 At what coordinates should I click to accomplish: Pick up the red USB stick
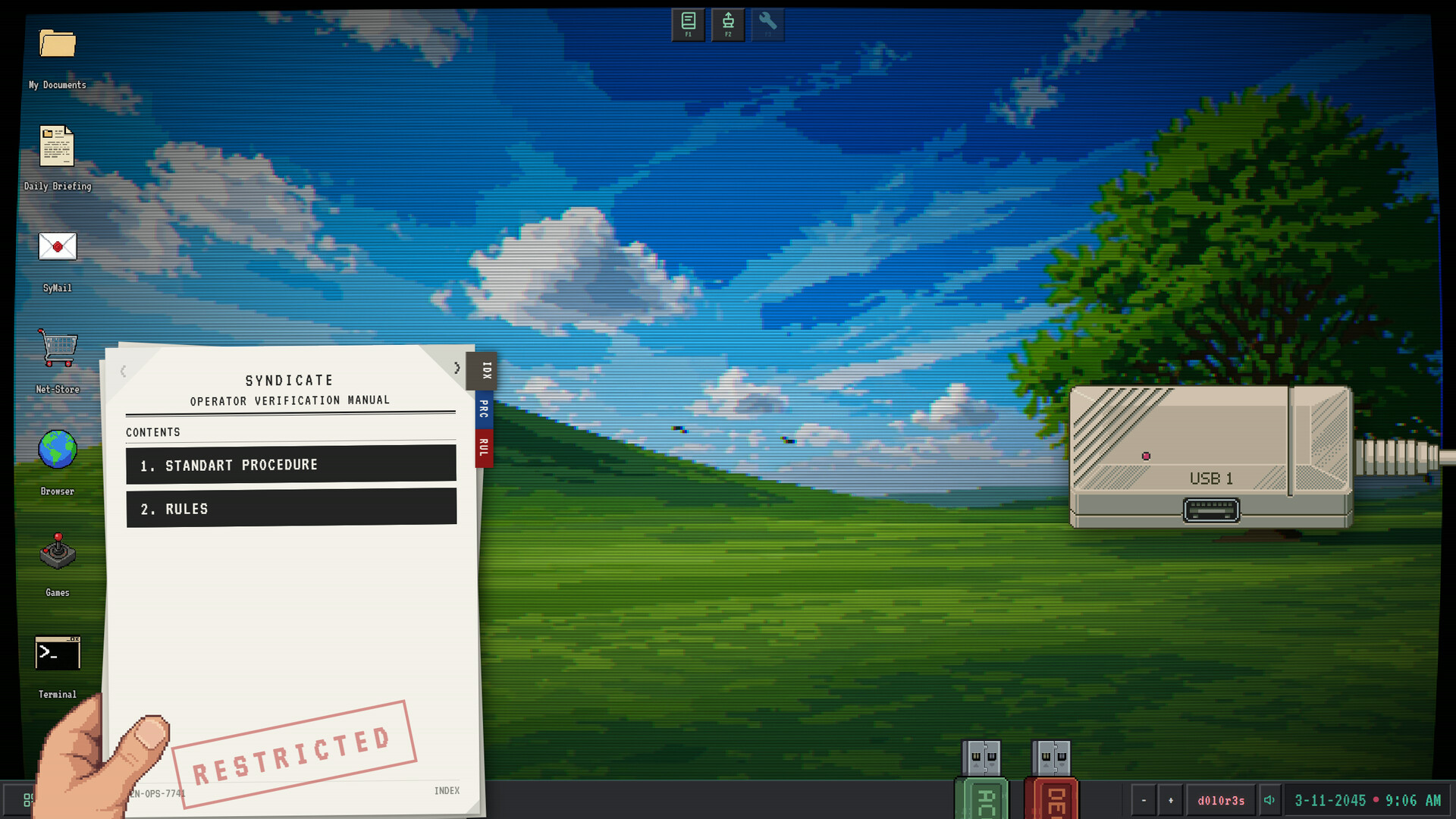pos(1052,780)
